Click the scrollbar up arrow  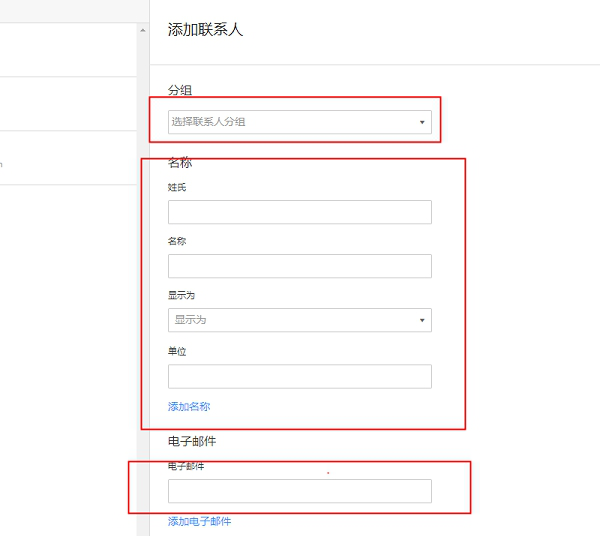143,30
